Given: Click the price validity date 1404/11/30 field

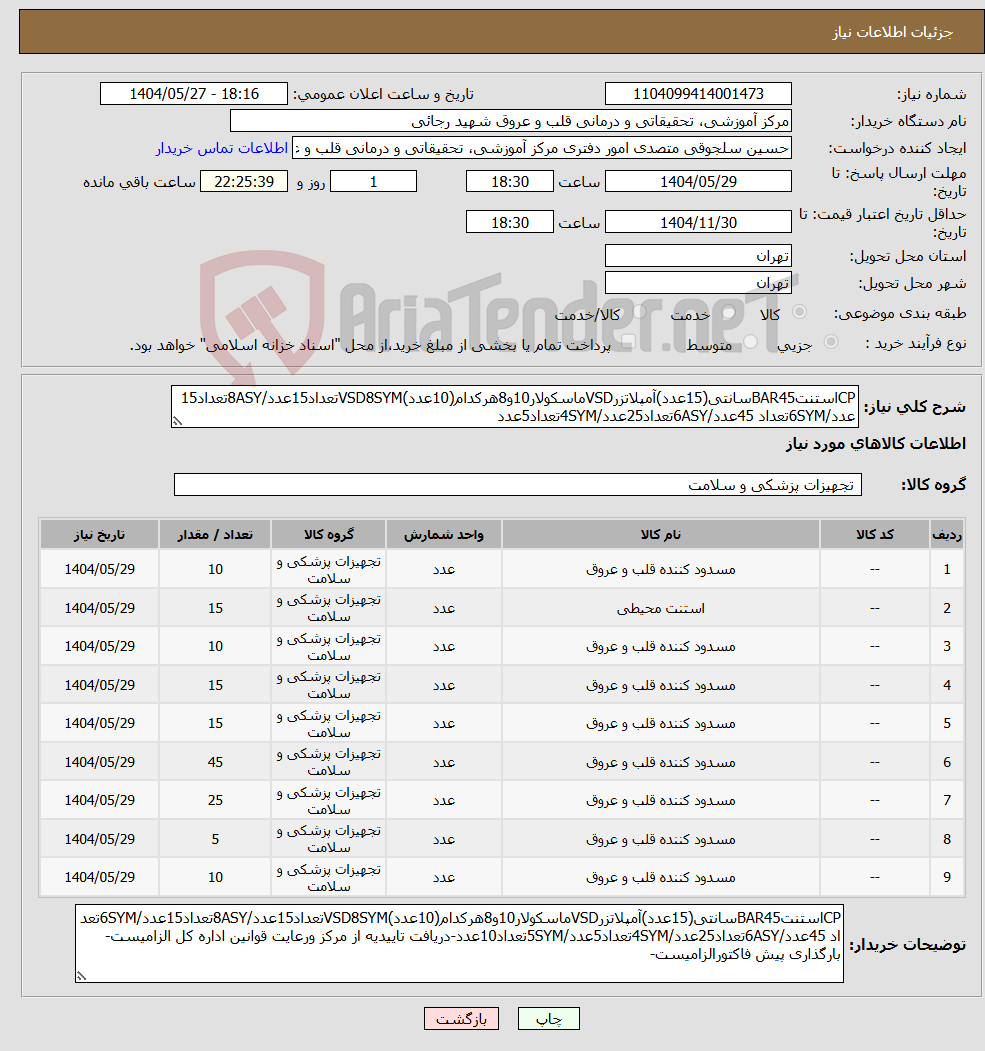Looking at the screenshot, I should 698,223.
